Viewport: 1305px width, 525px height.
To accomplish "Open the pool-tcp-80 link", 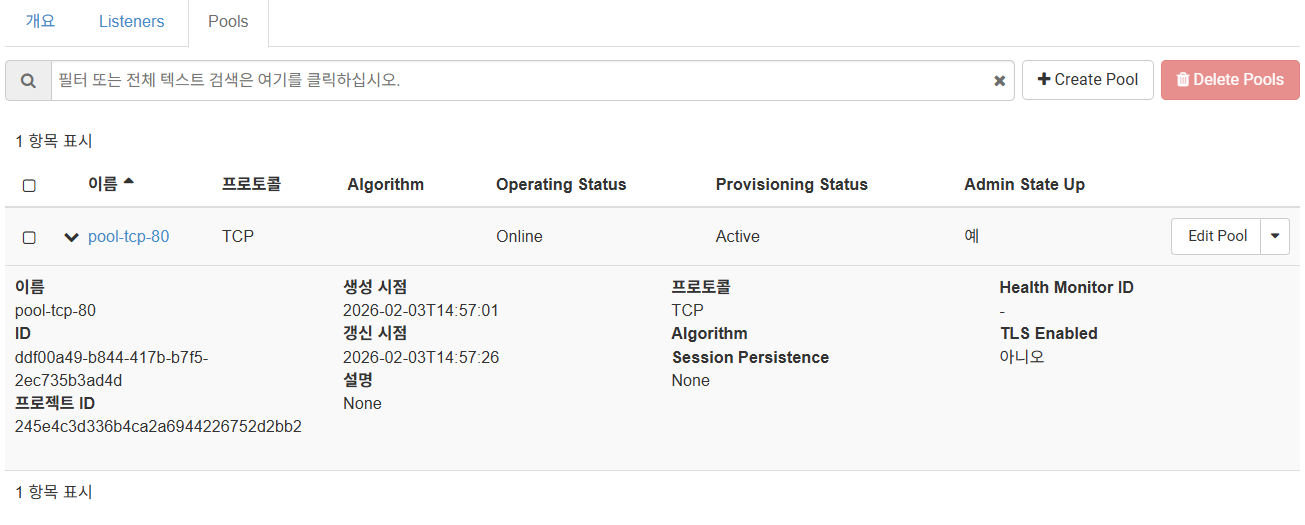I will coord(129,237).
